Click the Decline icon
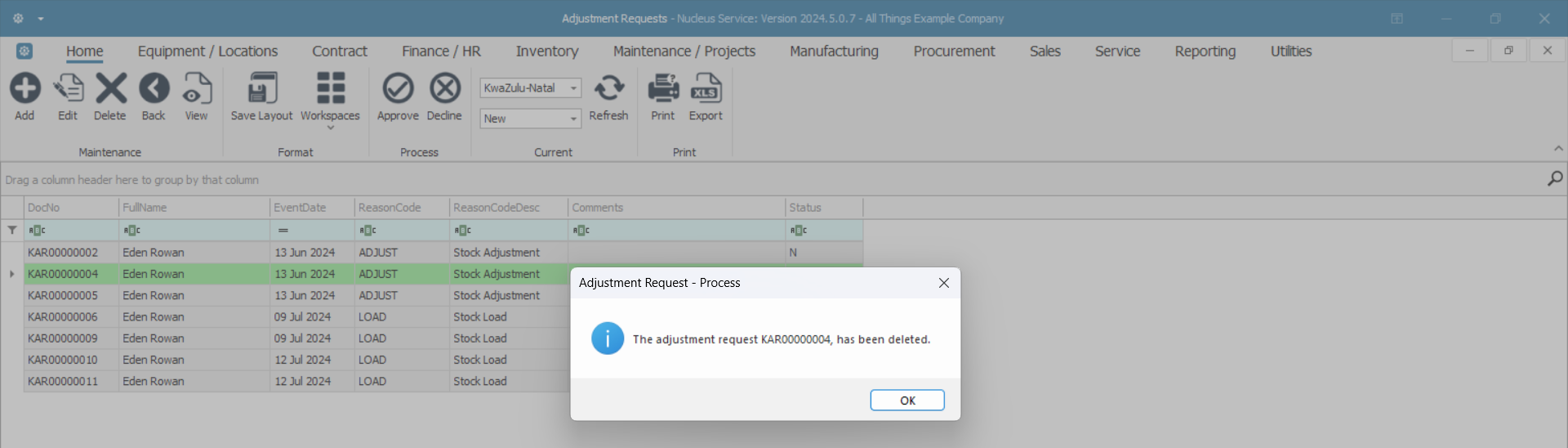 coord(444,88)
